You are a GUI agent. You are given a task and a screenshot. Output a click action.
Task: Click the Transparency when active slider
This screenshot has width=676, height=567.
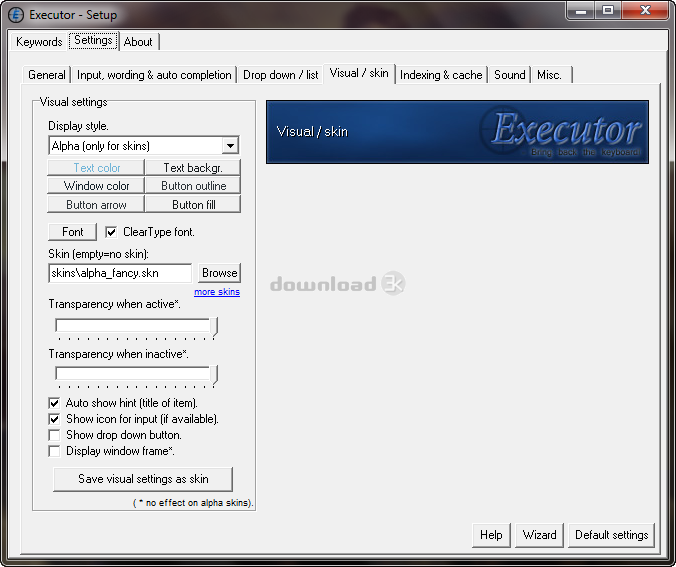[x=136, y=327]
